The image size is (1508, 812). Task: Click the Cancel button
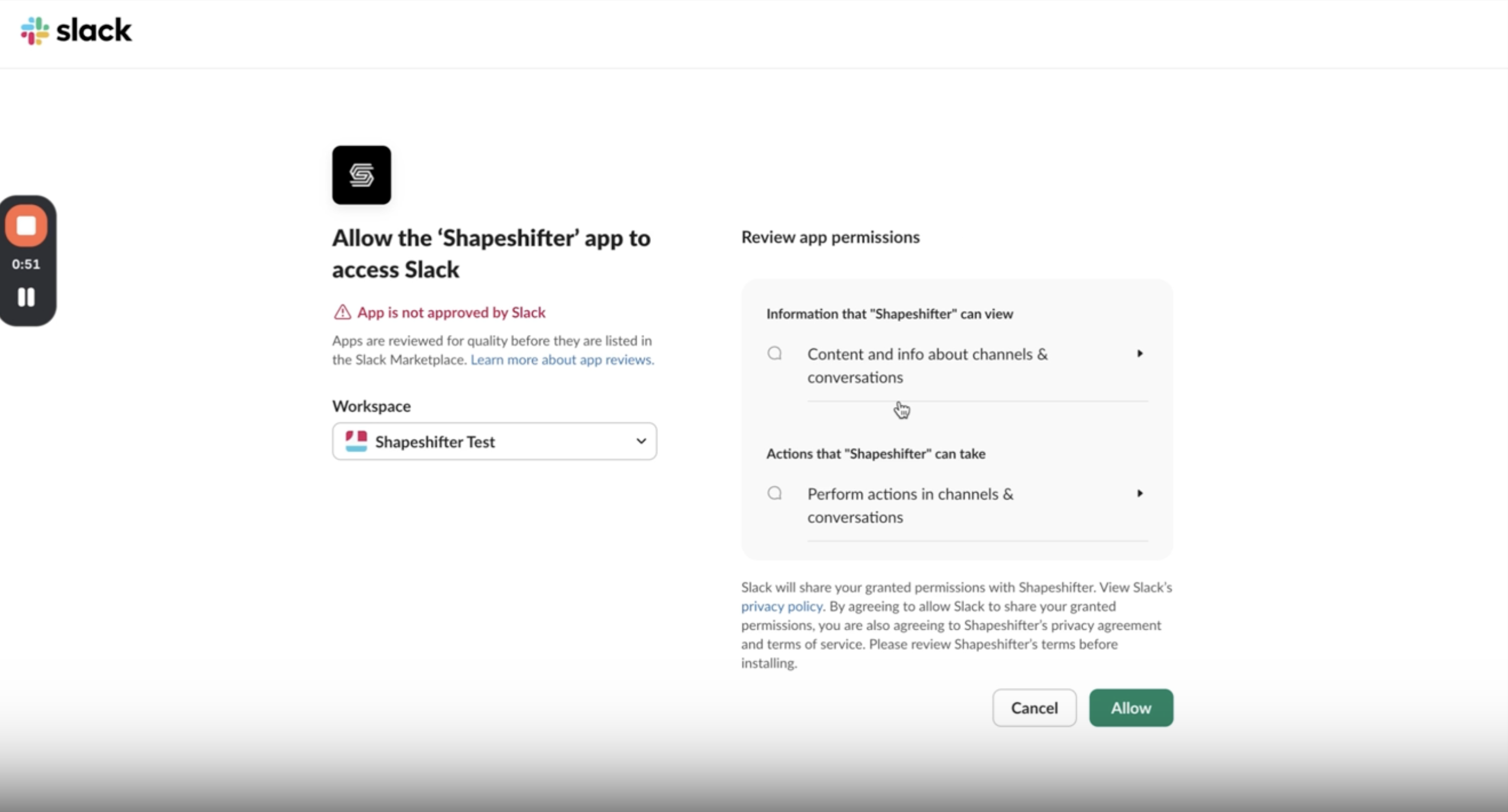pos(1033,707)
